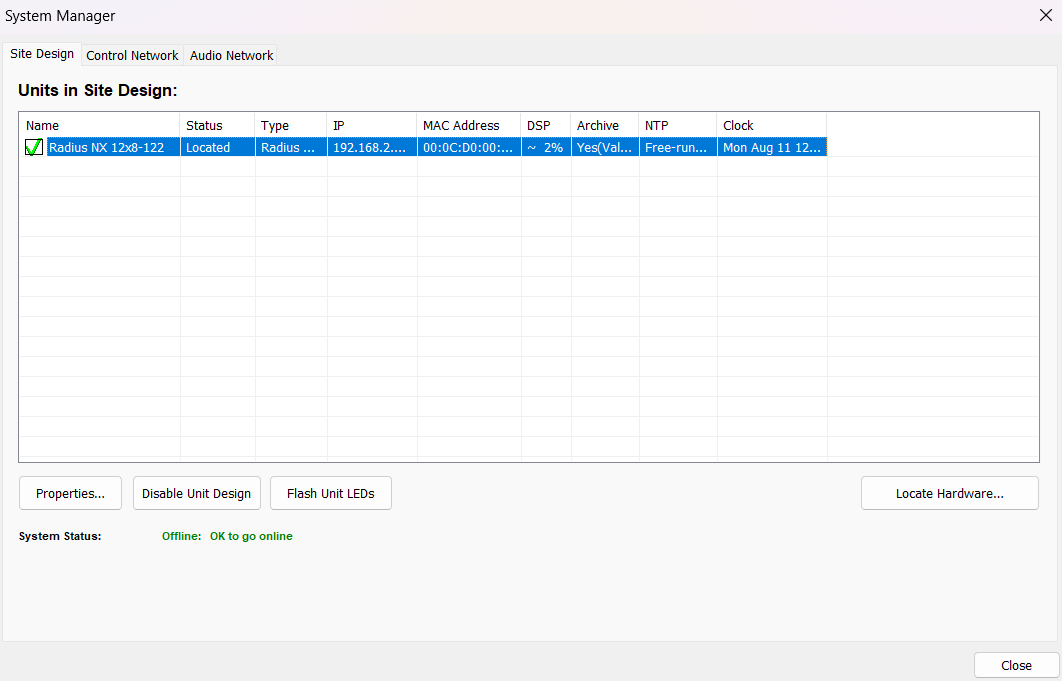The image size is (1062, 681).
Task: Click the ~ 2% DSP cell
Action: click(x=546, y=147)
